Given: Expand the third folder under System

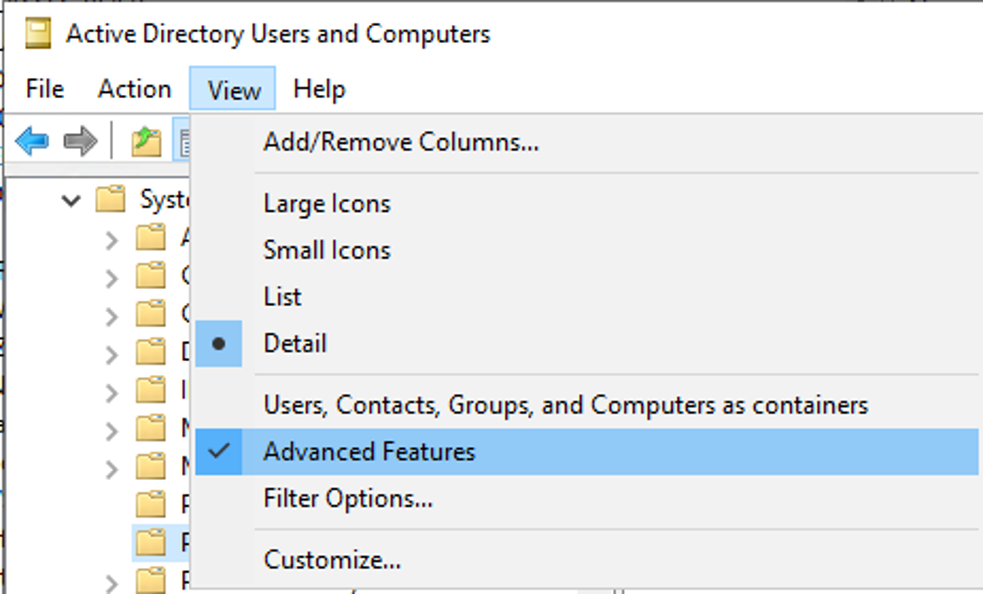Looking at the screenshot, I should 112,316.
